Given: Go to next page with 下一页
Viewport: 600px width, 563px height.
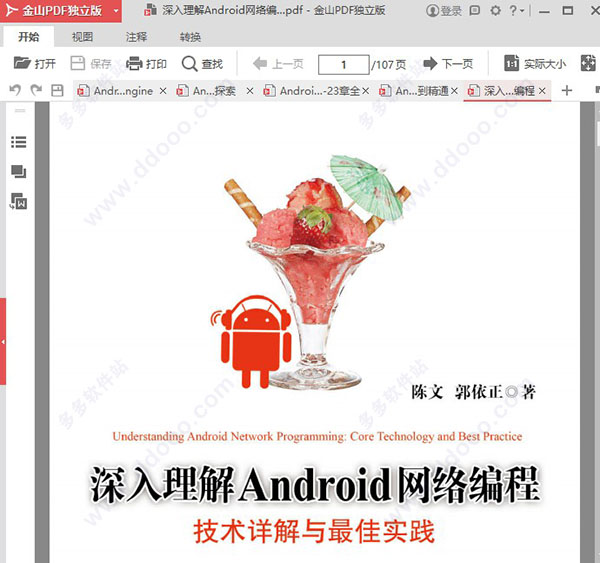Looking at the screenshot, I should 448,64.
